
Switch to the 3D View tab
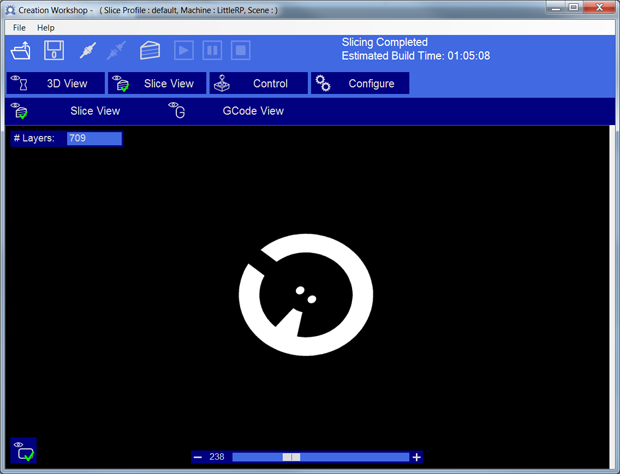coord(56,83)
